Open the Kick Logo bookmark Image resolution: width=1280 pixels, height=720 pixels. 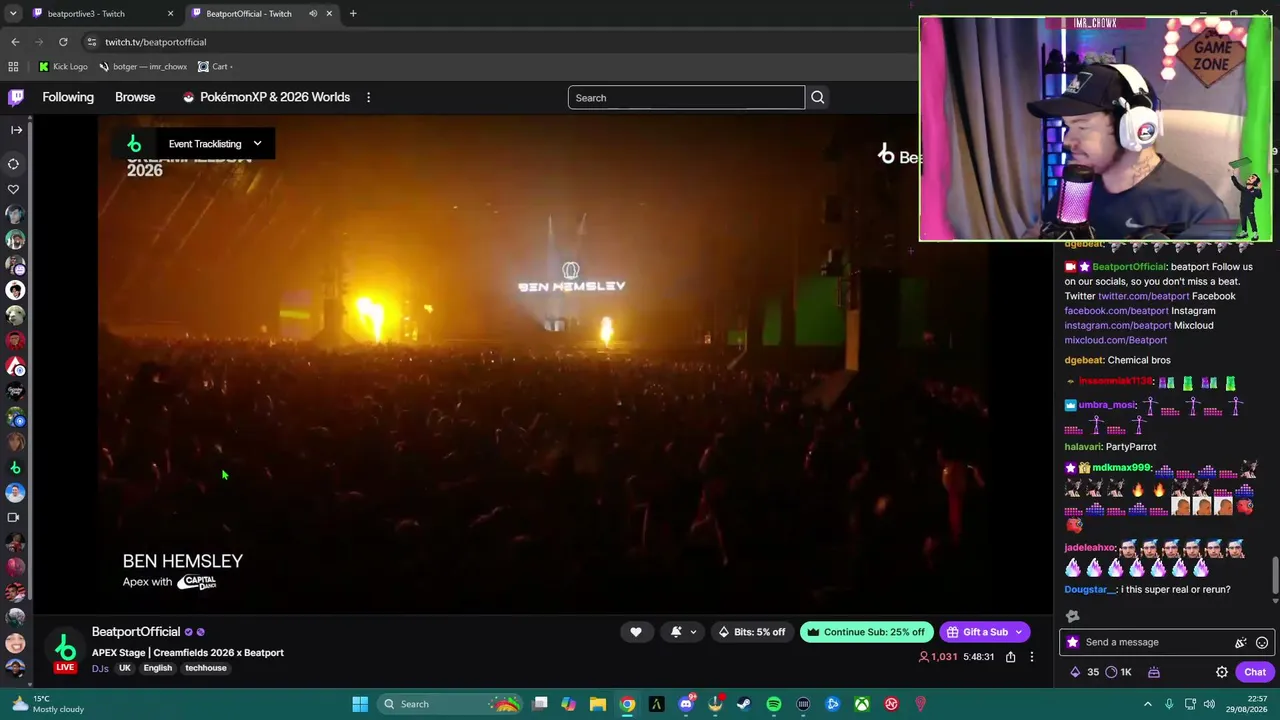[x=63, y=67]
